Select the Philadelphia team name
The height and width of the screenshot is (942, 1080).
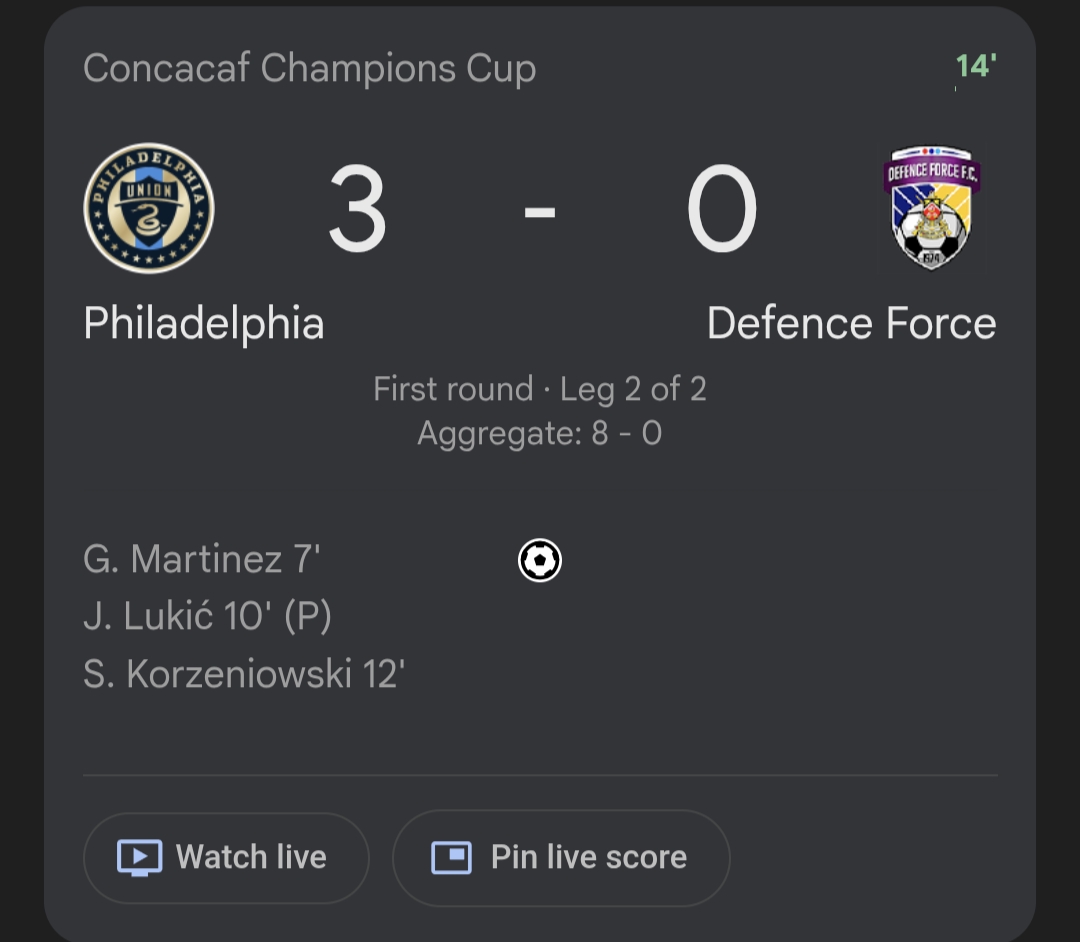click(204, 324)
